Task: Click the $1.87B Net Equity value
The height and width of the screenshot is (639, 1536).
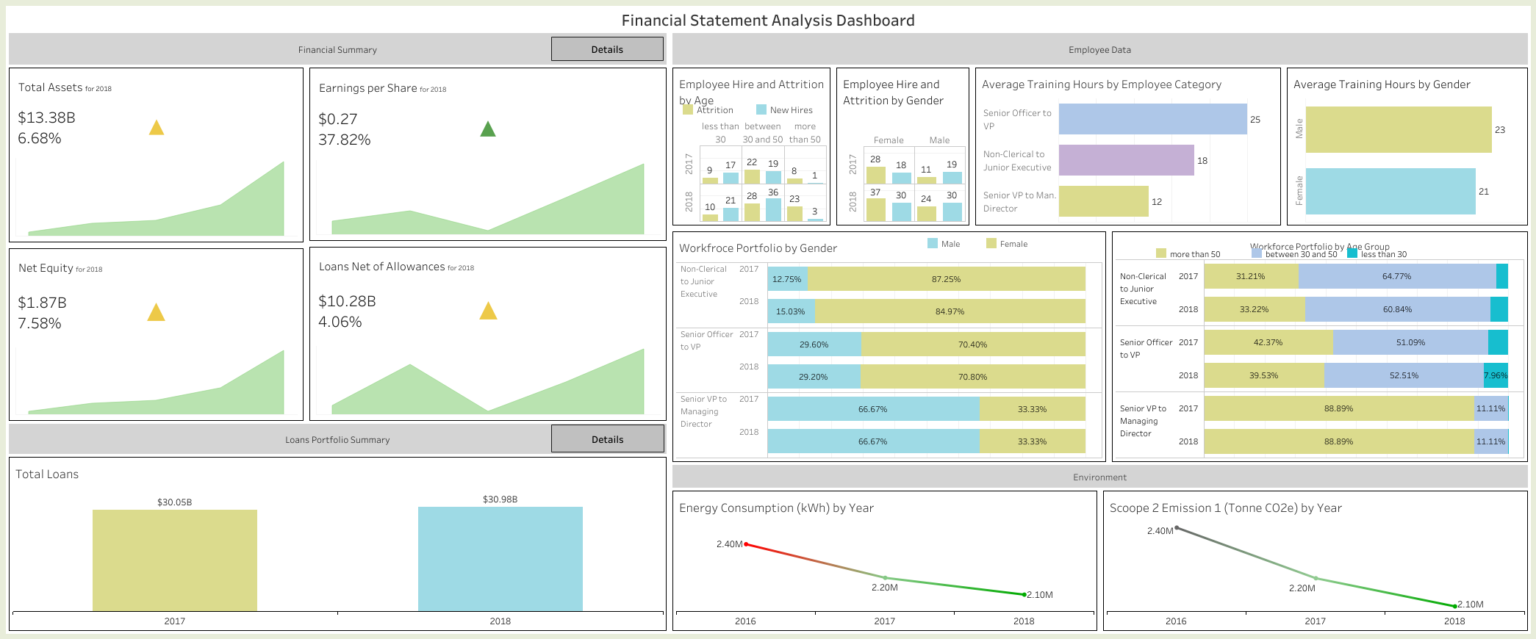Action: 43,301
